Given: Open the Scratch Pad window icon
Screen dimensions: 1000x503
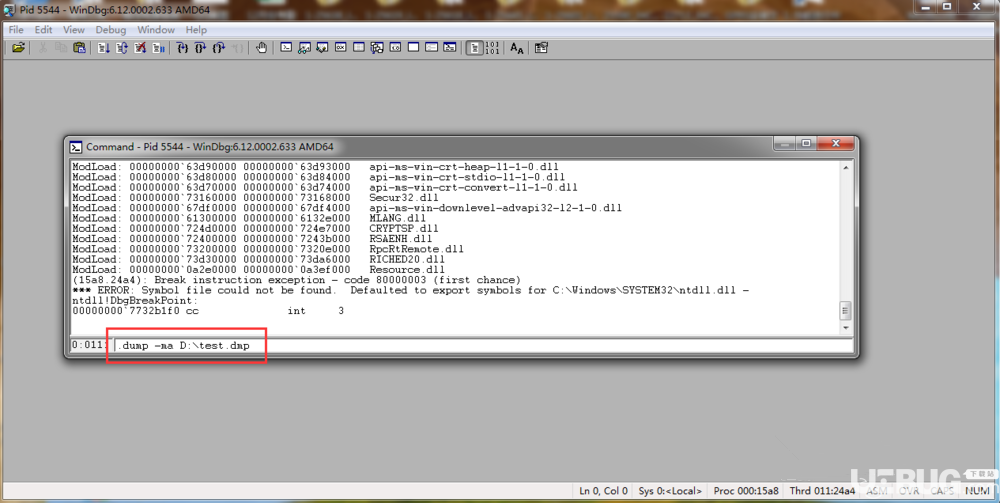Looking at the screenshot, I should click(413, 48).
